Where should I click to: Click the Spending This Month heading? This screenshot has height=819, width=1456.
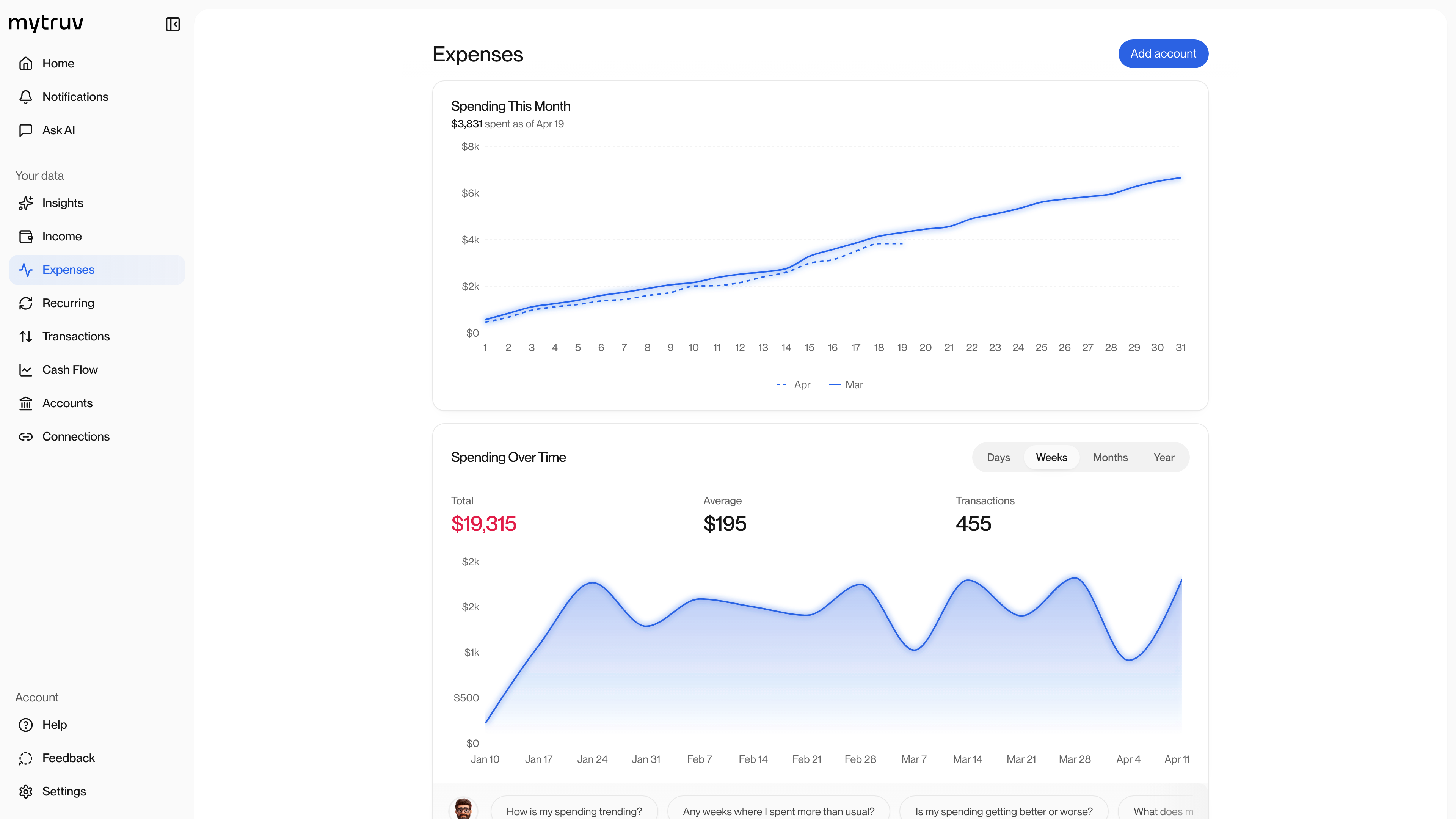[510, 106]
